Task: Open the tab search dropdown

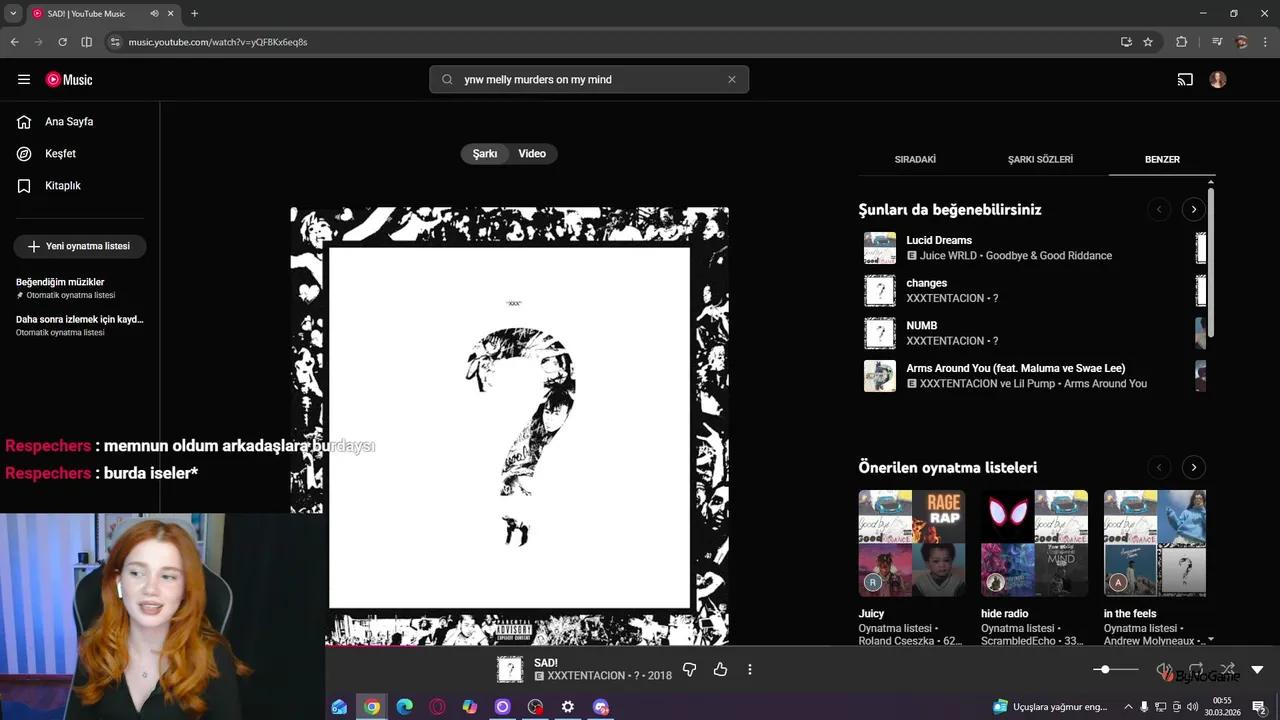Action: point(13,14)
